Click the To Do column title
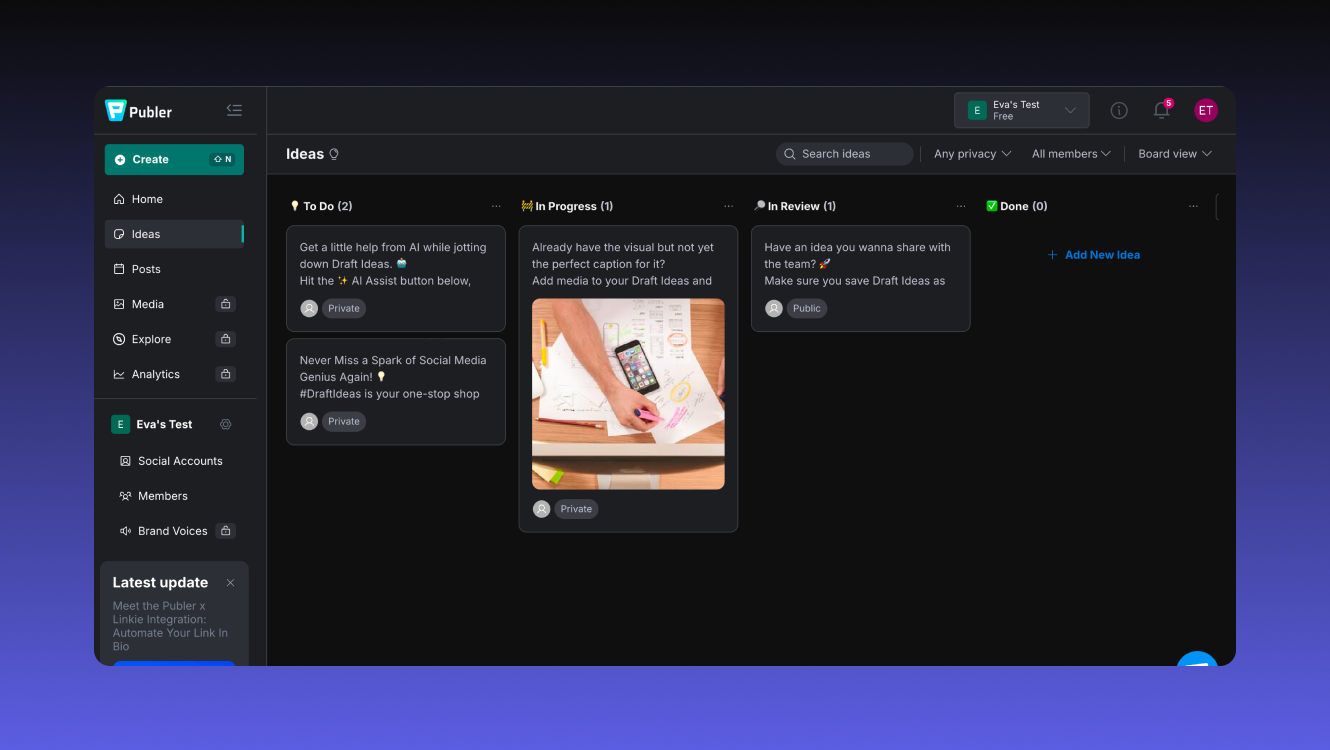The image size is (1330, 750). [x=321, y=206]
